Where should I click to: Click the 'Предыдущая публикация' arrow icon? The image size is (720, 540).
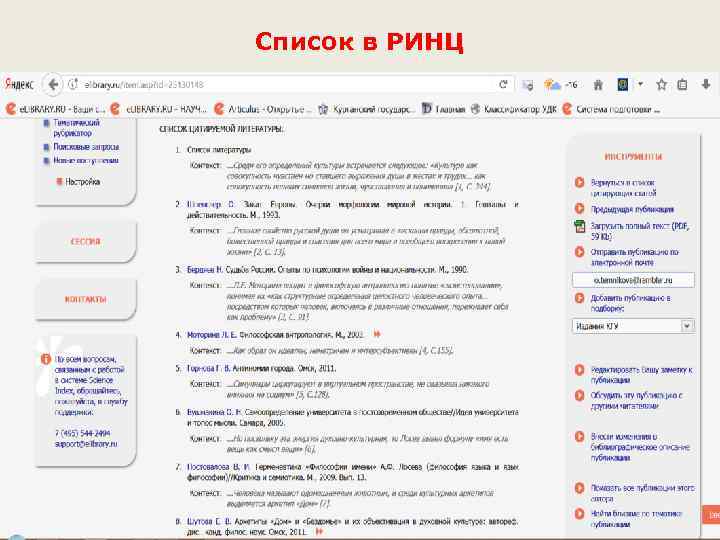pyautogui.click(x=579, y=209)
